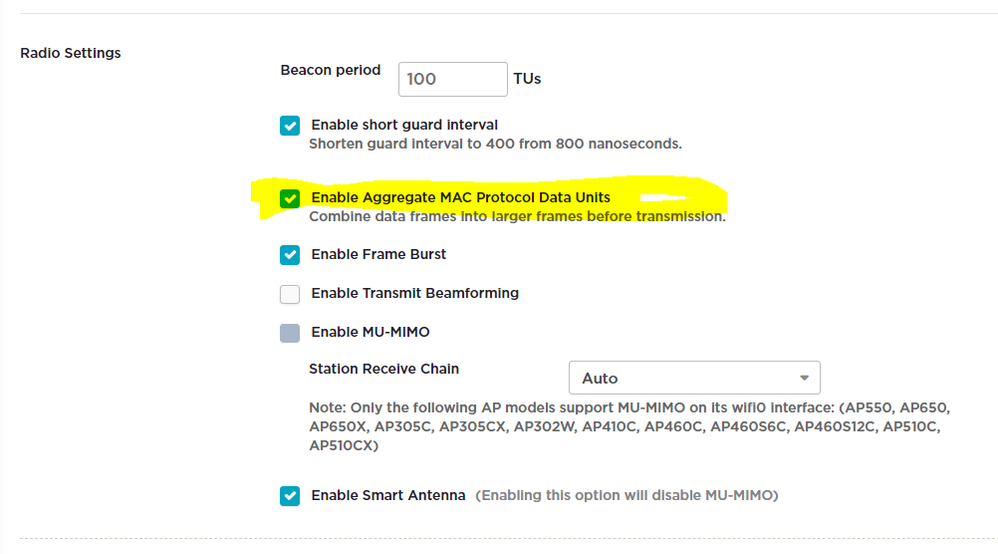Click the "Enable MU-MIMO" label text
The height and width of the screenshot is (554, 998).
pos(370,332)
